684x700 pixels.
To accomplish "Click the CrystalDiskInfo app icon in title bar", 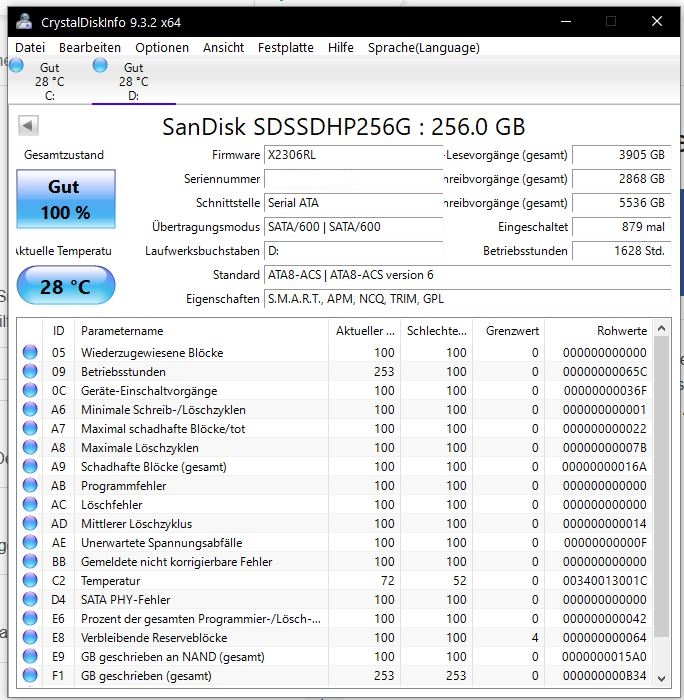I will click(x=24, y=21).
